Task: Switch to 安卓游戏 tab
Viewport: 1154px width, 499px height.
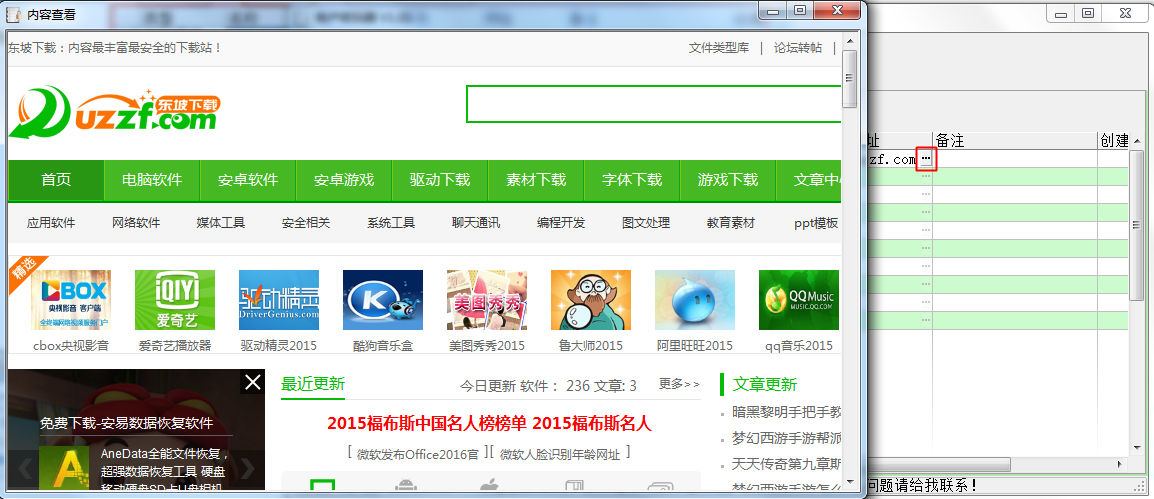Action: [344, 180]
